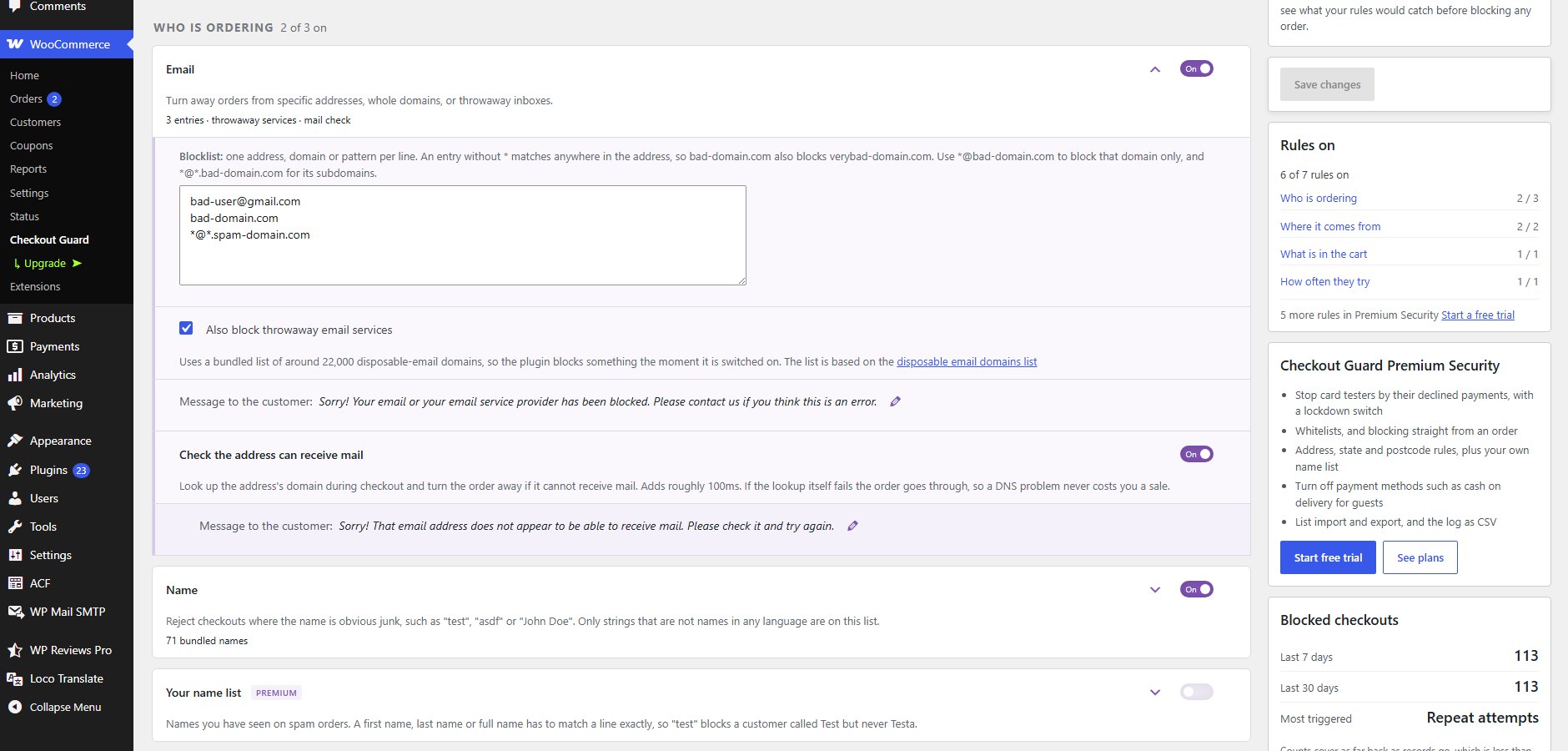This screenshot has height=751, width=1568.
Task: Toggle the Your name list premium switch
Action: [1197, 692]
